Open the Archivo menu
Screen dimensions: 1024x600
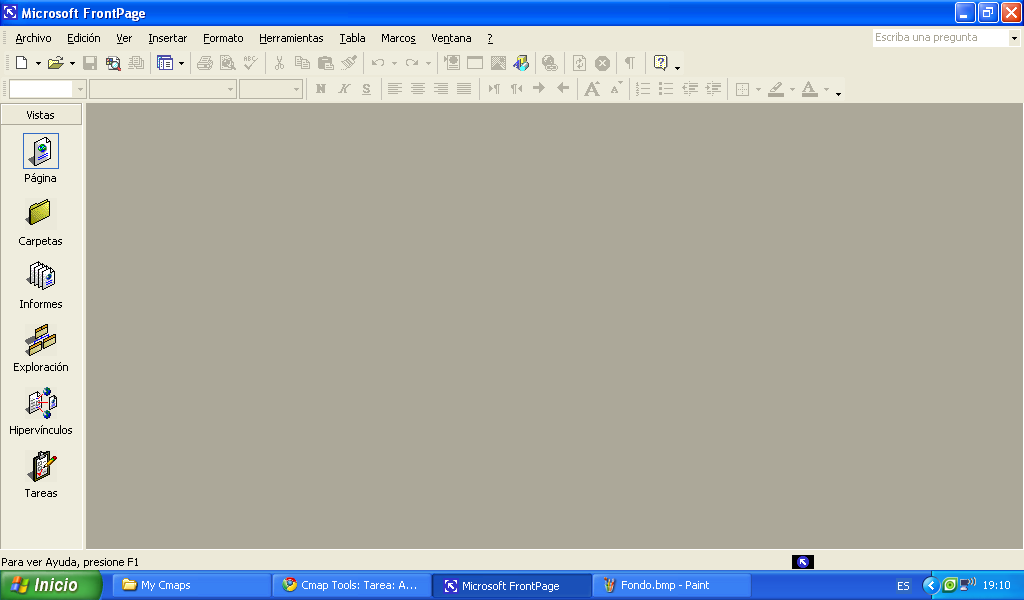(x=33, y=38)
